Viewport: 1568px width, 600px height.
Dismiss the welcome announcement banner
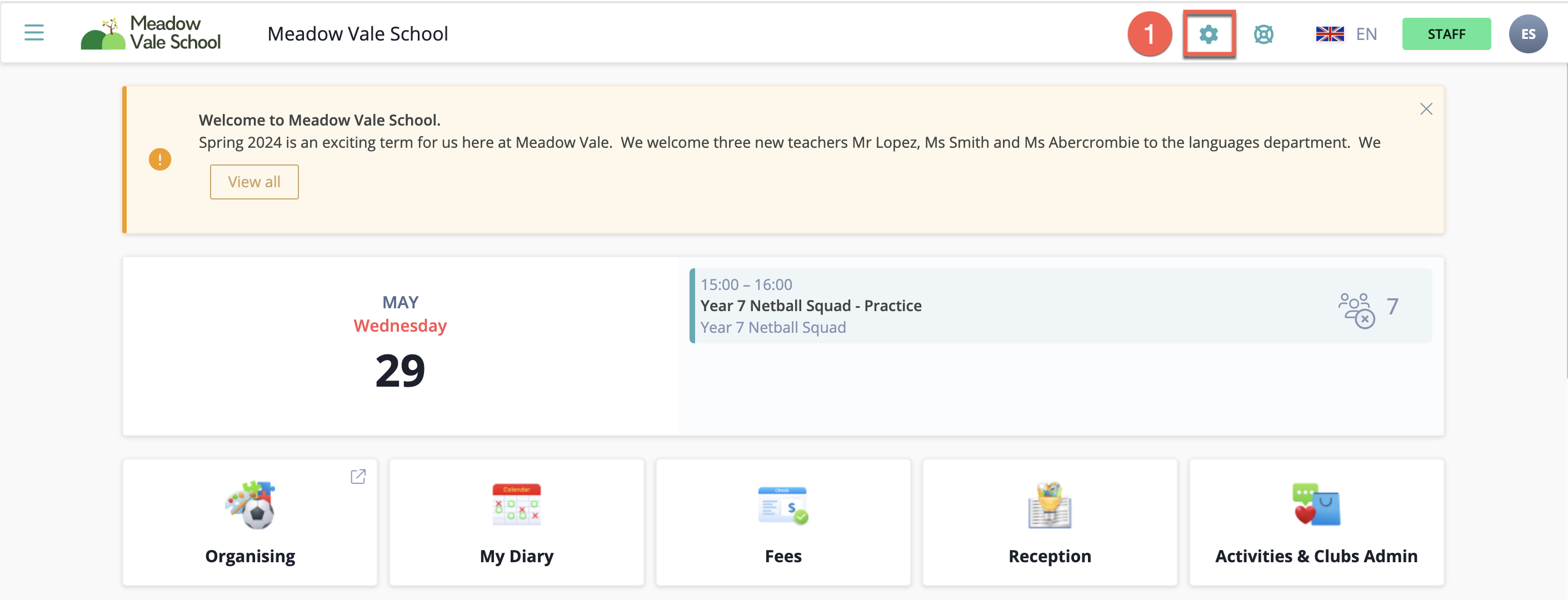pyautogui.click(x=1426, y=109)
